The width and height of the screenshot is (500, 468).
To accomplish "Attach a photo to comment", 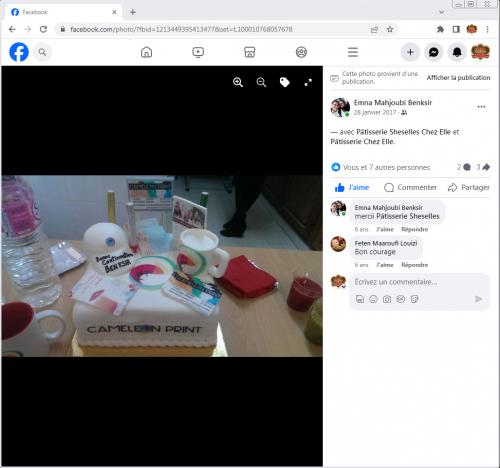I will click(387, 299).
